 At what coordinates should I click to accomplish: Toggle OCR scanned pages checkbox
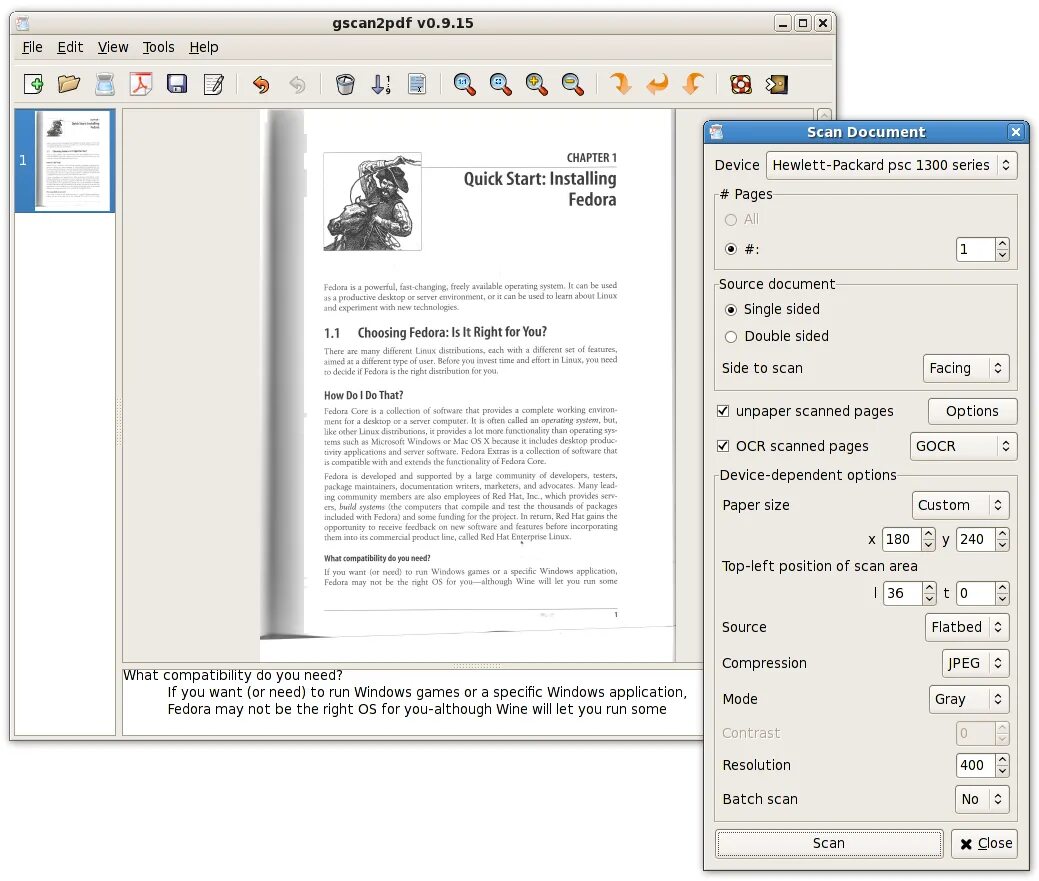[x=723, y=446]
